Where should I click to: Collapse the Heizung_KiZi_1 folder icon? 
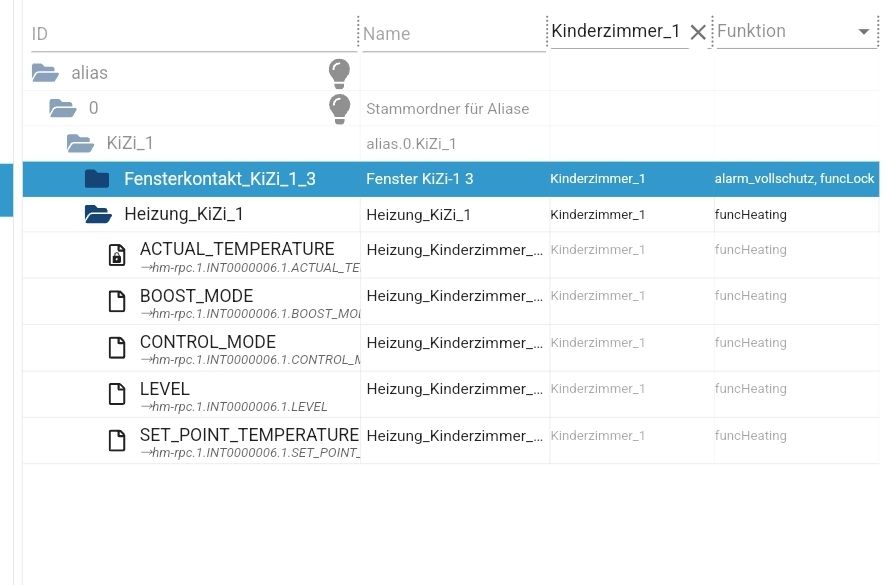[98, 214]
